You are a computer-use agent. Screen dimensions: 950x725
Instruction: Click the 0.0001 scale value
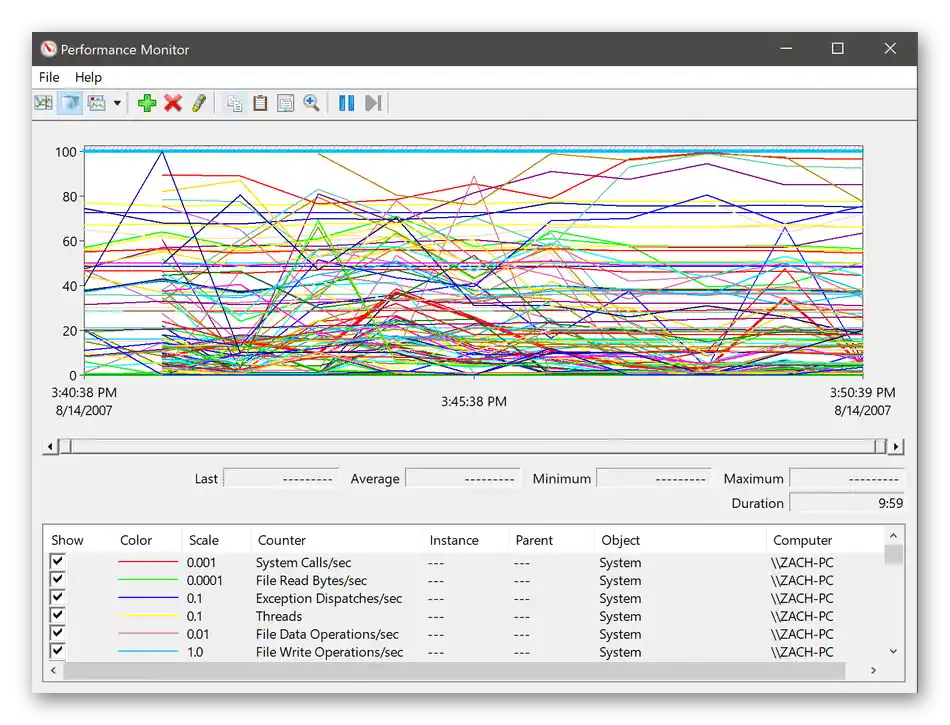tap(204, 580)
